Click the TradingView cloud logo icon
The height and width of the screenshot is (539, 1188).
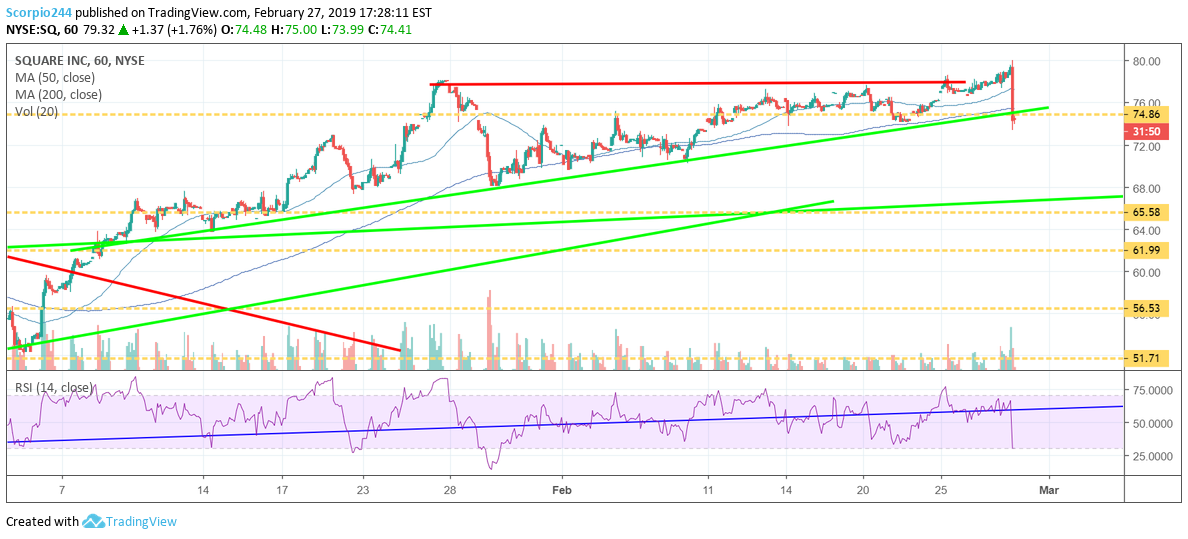92,522
